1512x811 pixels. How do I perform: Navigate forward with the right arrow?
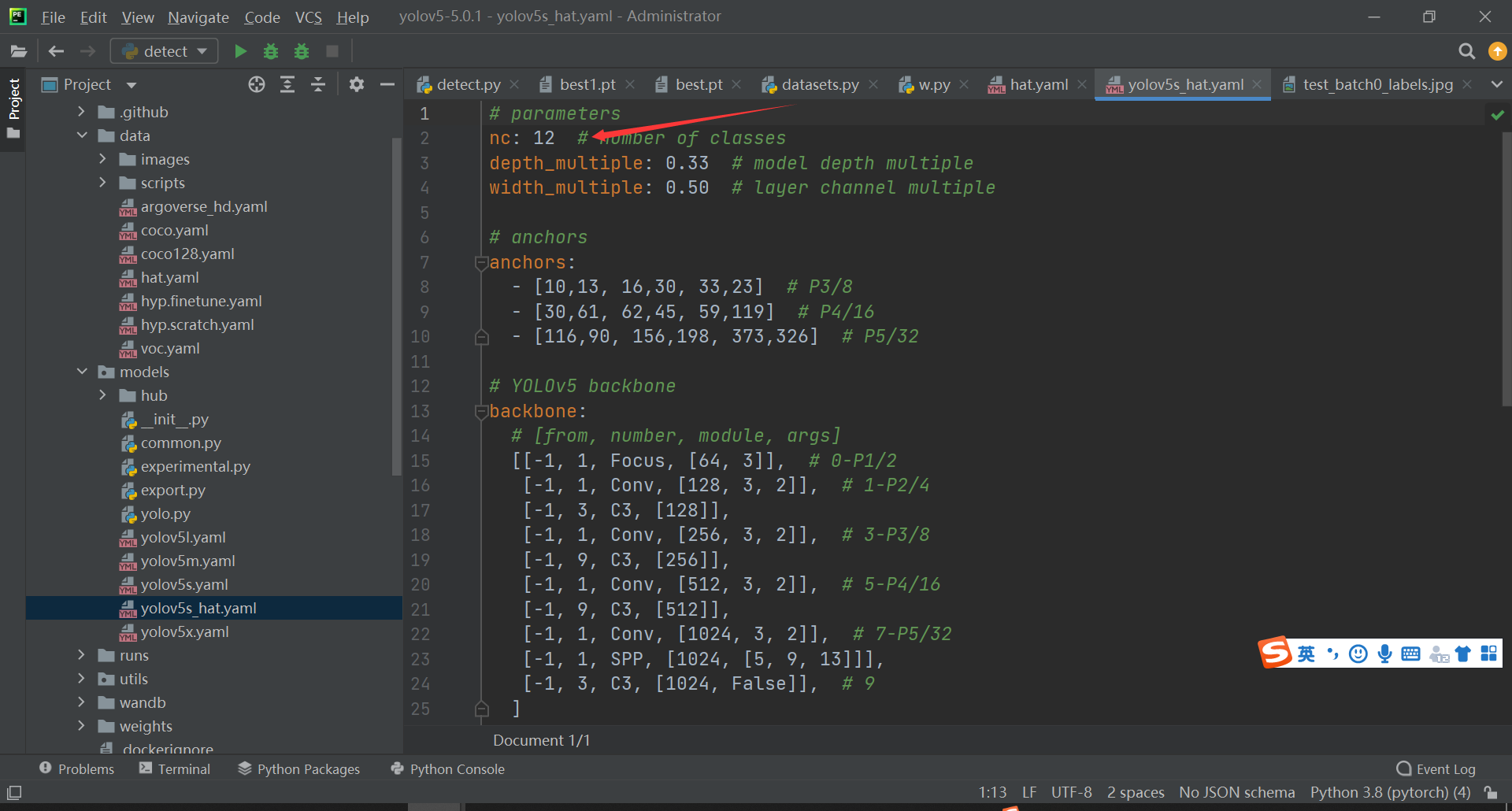(x=87, y=51)
